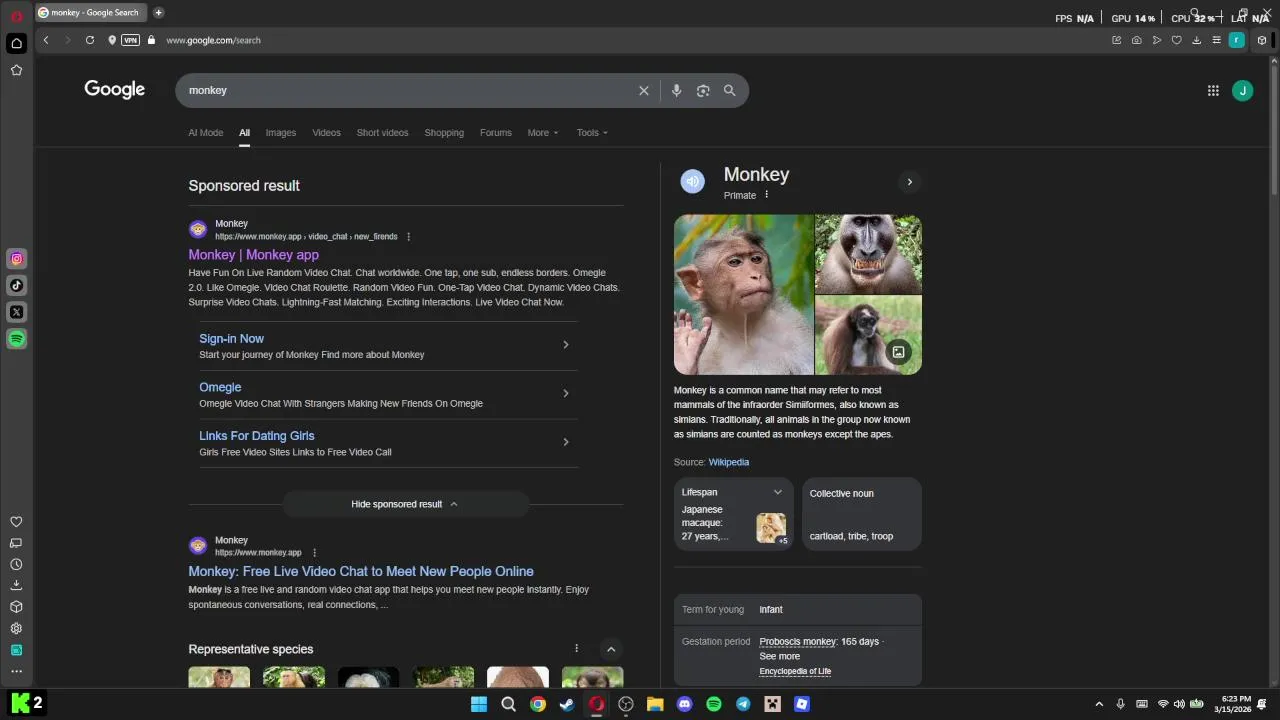The width and height of the screenshot is (1280, 720).
Task: Click Encyclopedia of Life source
Action: (795, 671)
